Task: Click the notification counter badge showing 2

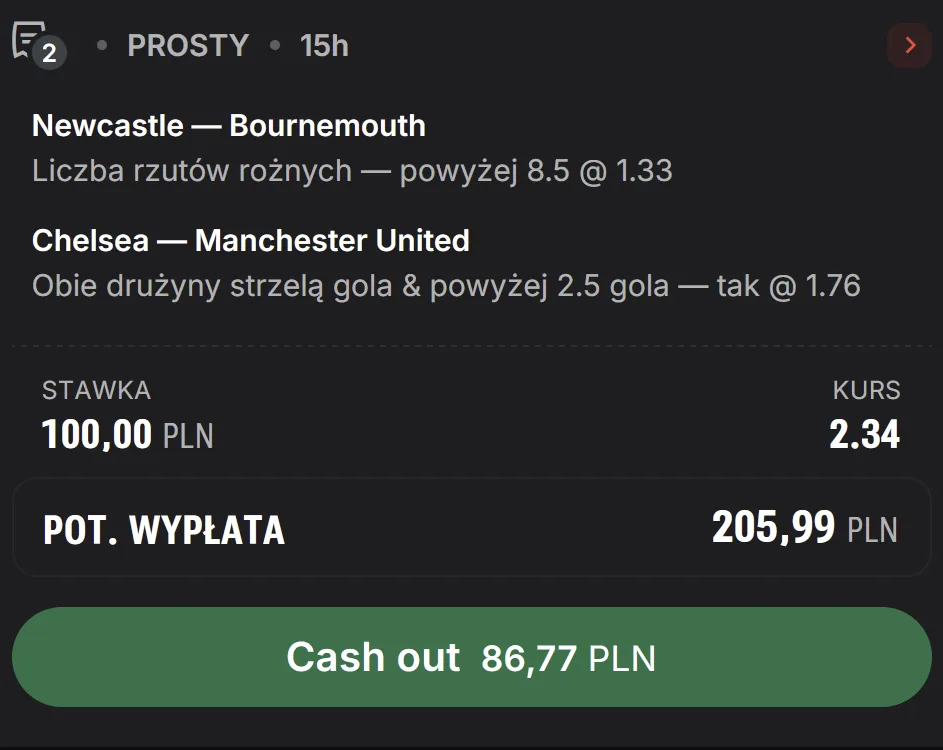Action: point(48,53)
